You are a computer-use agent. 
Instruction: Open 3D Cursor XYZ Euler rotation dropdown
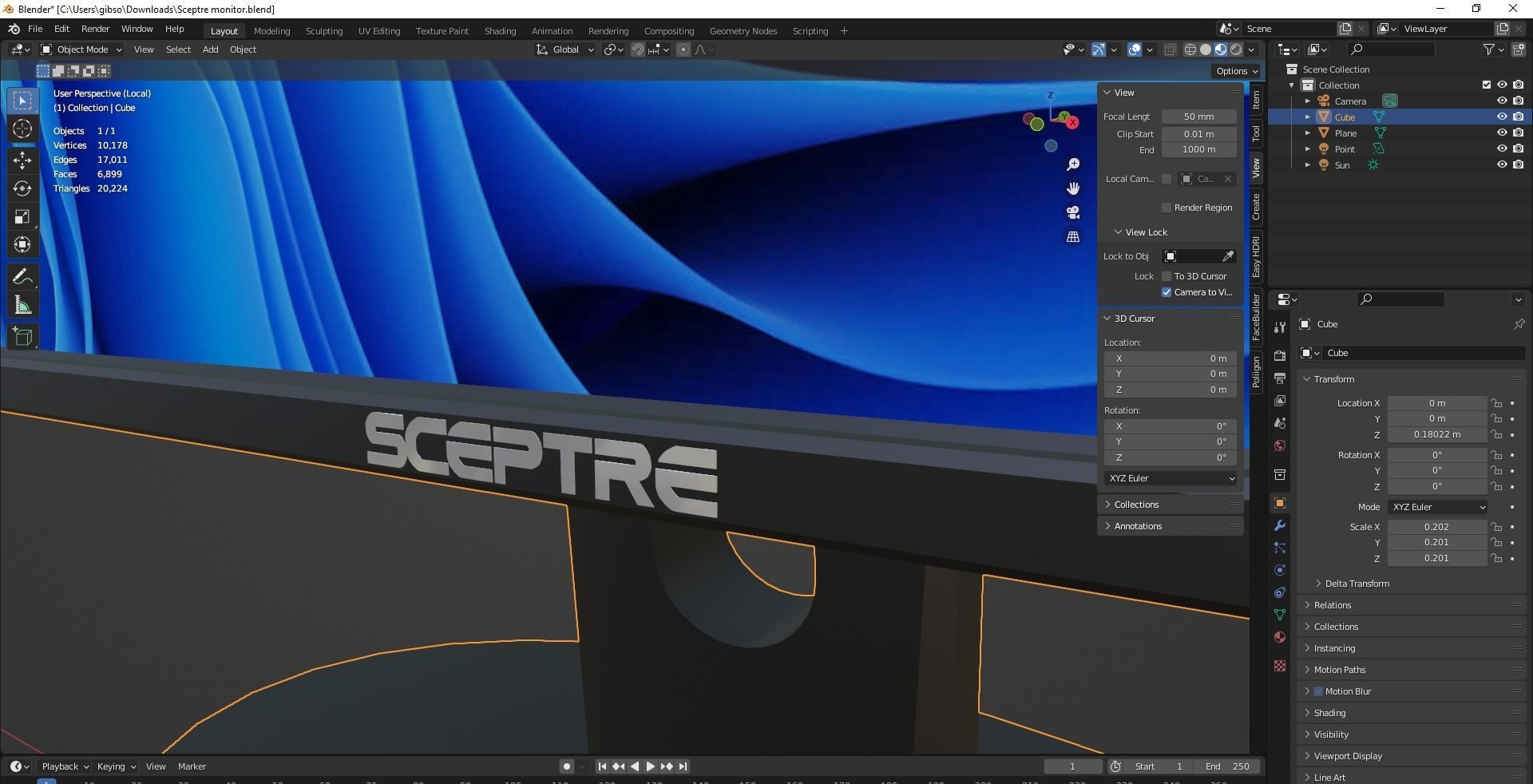[1171, 478]
